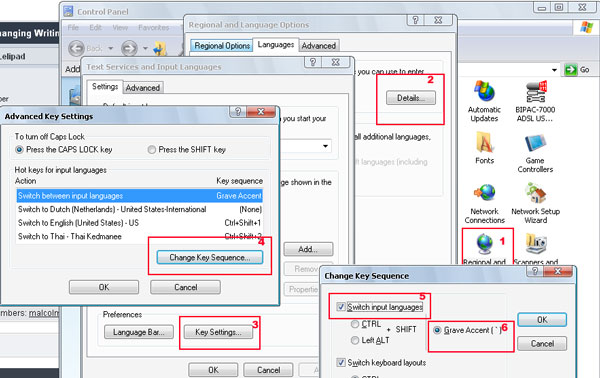Click the Details button

point(411,98)
